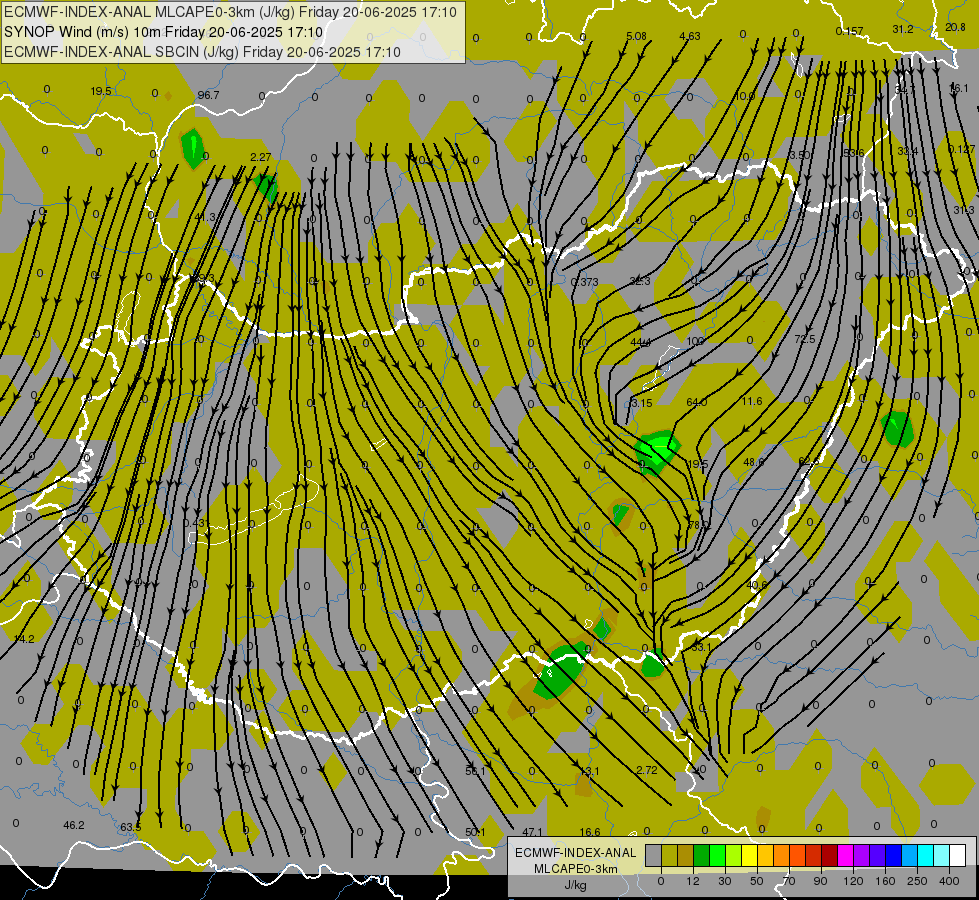Click the map value 41.3
Screen dimensions: 979x900
coord(205,217)
